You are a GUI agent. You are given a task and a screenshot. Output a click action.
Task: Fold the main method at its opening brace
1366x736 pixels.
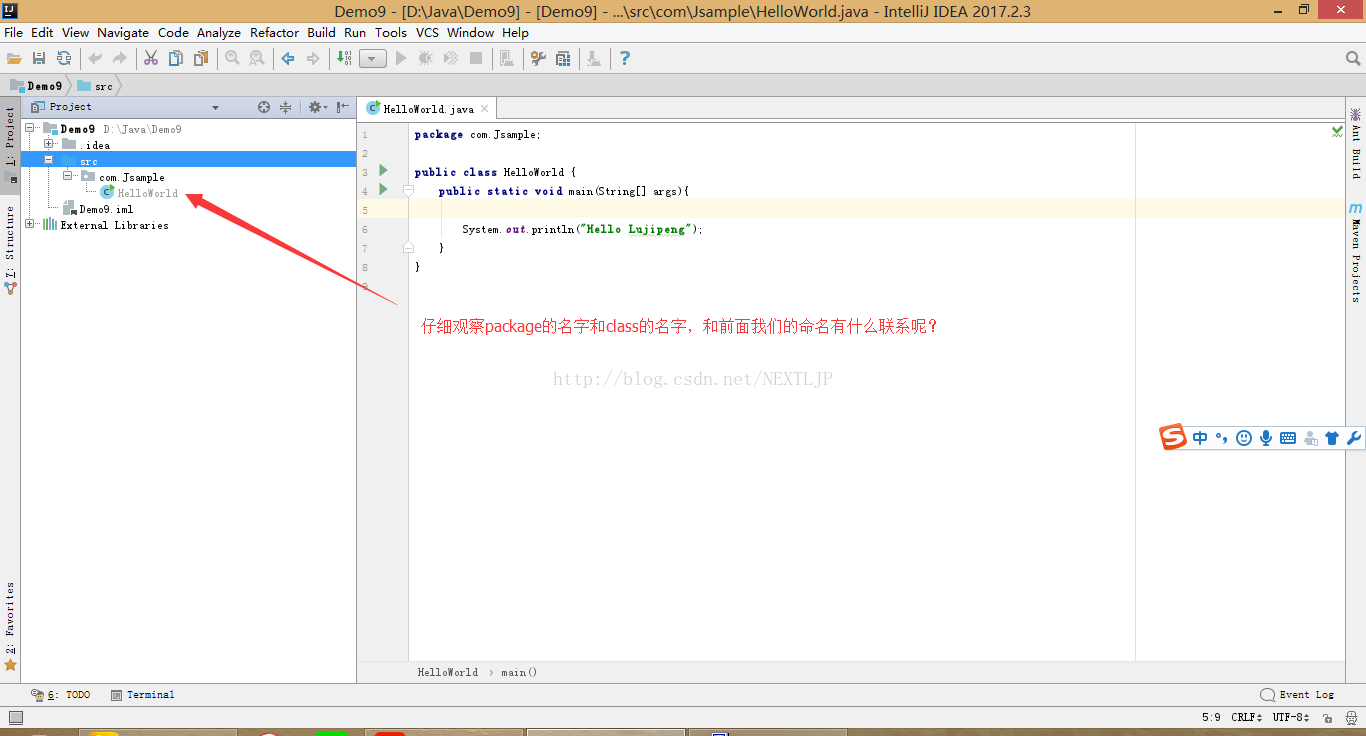point(408,190)
